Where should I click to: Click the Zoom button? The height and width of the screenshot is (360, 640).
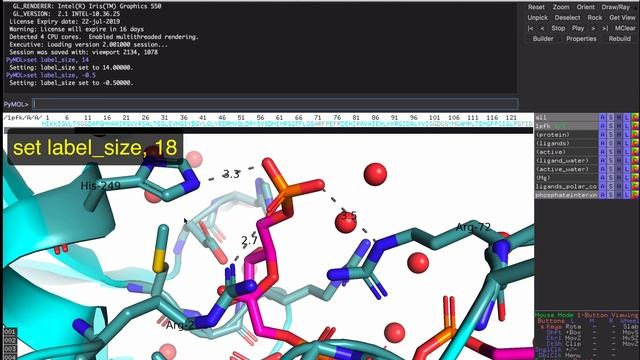coord(561,7)
